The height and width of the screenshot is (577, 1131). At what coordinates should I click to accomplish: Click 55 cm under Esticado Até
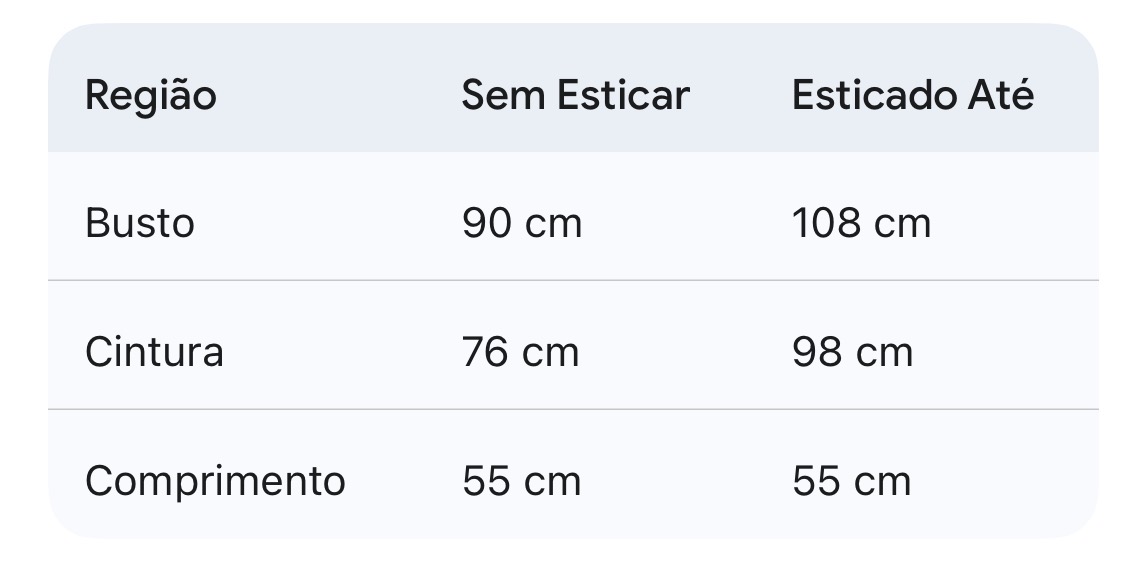coord(851,481)
